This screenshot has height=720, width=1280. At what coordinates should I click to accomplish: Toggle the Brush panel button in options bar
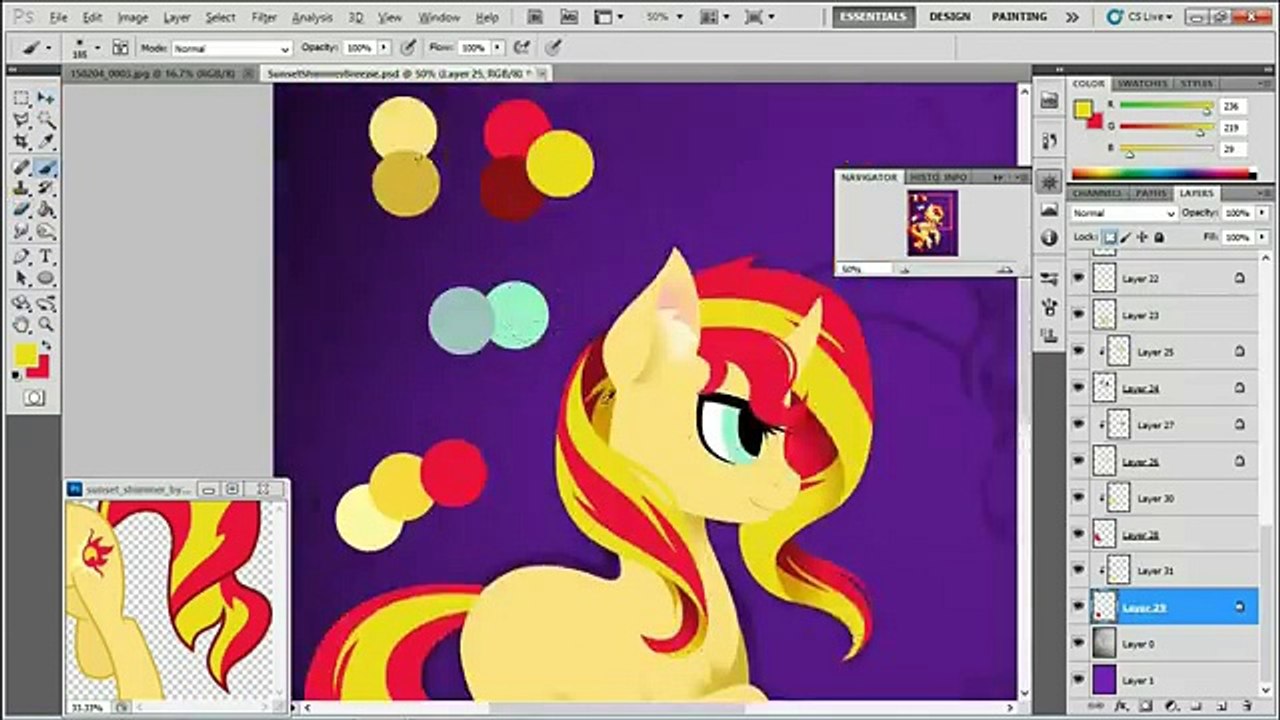[x=120, y=47]
